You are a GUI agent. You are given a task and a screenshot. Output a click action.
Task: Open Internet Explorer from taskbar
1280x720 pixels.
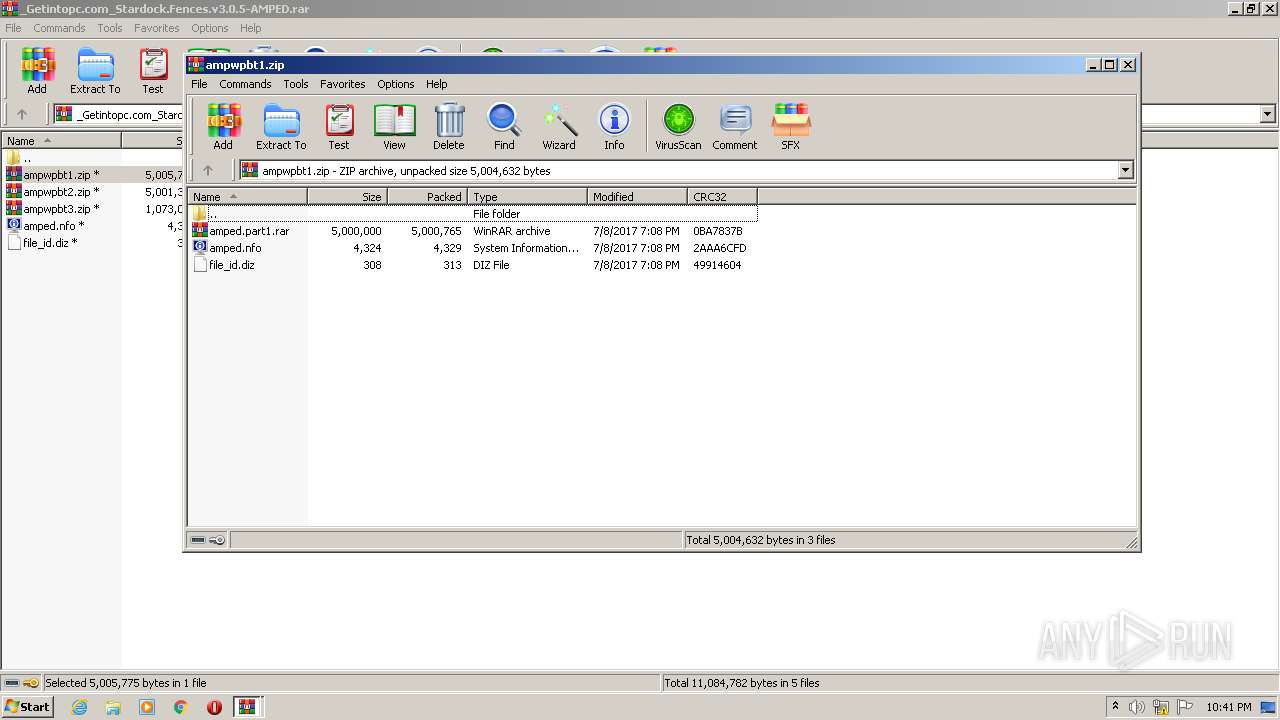pos(79,707)
